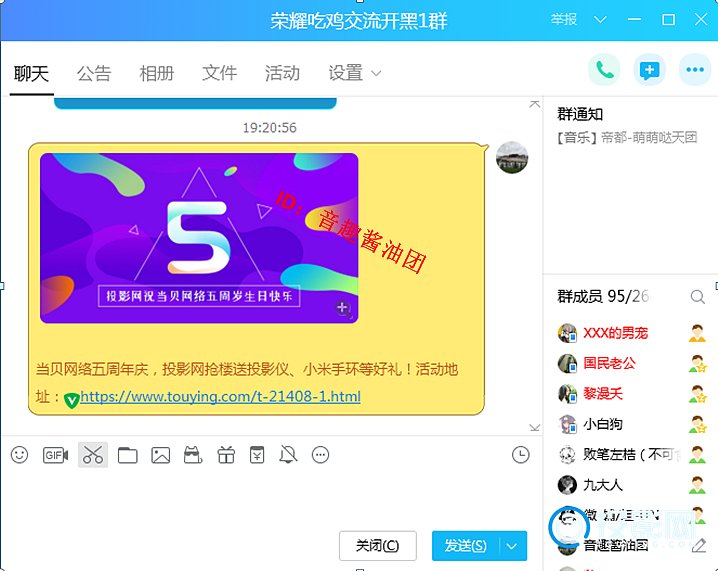Open the emoji picker in the chat toolbar
Image resolution: width=718 pixels, height=571 pixels.
[x=20, y=455]
